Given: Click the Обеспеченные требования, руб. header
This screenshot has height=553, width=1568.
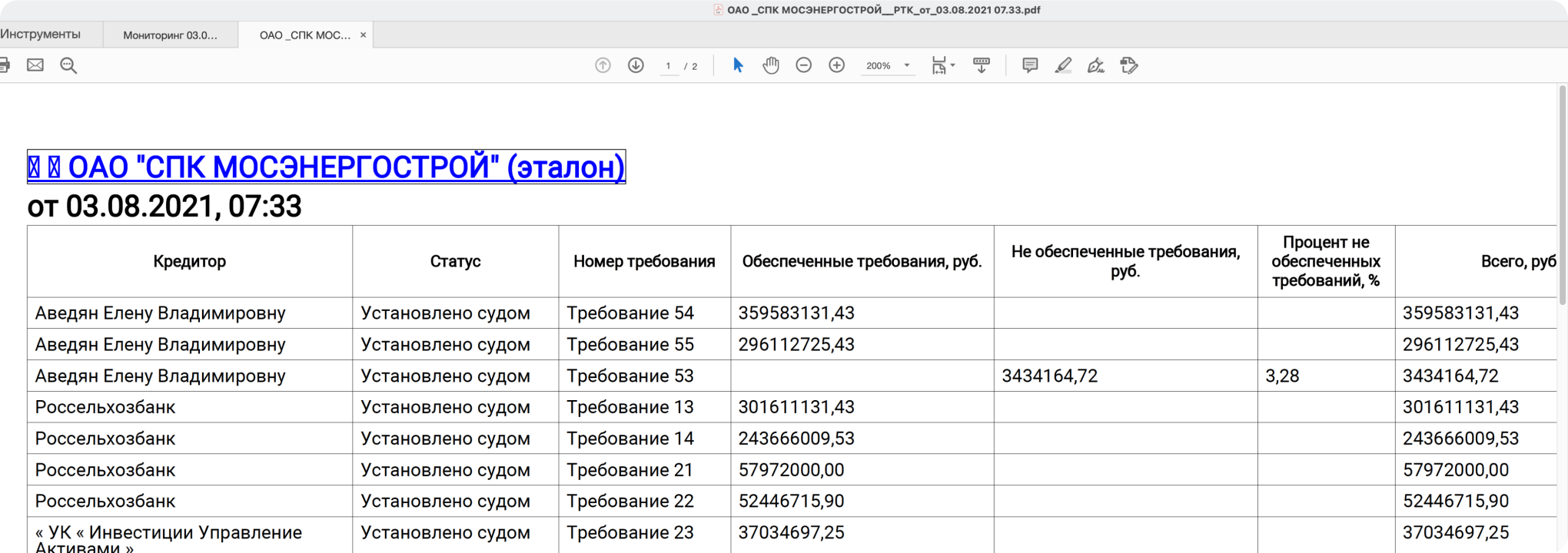Looking at the screenshot, I should point(862,261).
